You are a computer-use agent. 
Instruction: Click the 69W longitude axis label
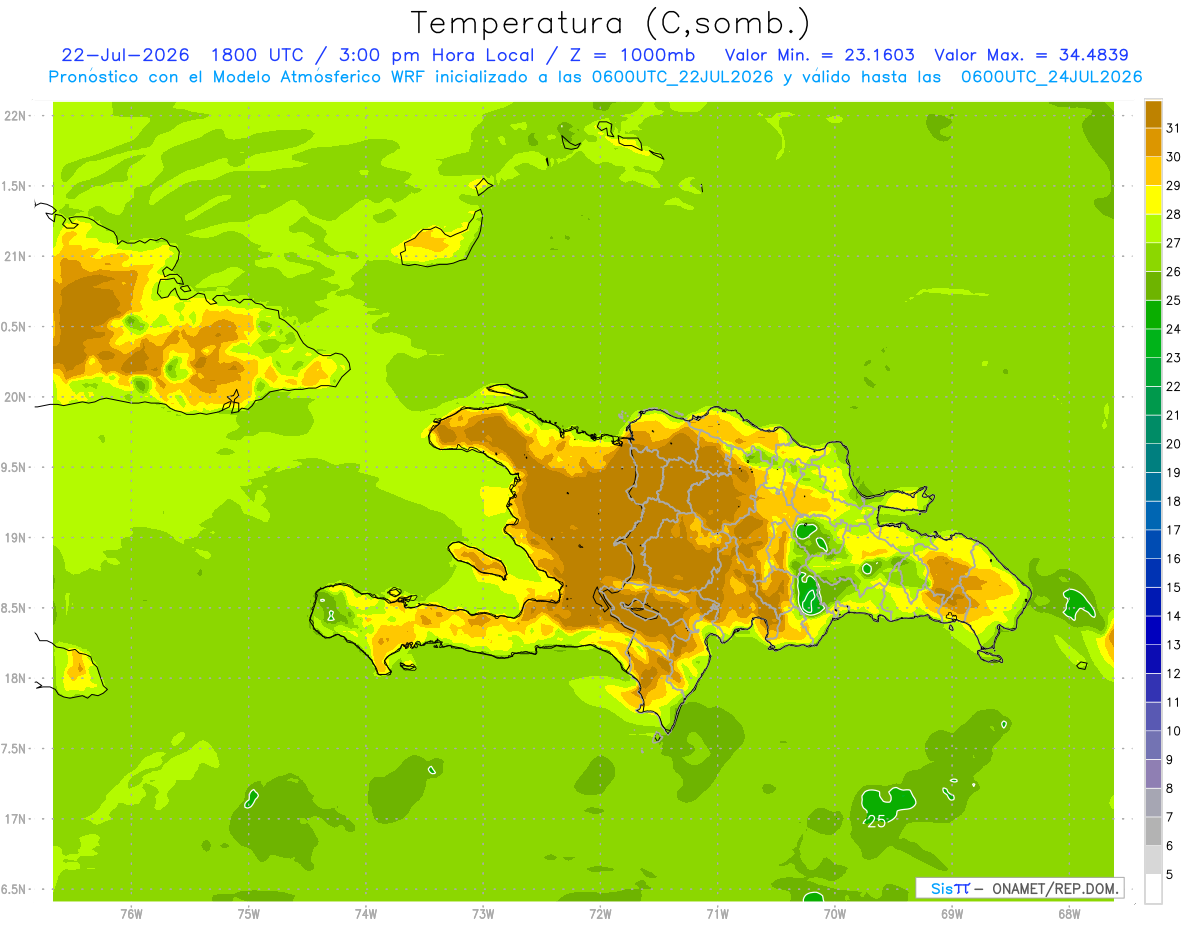[x=952, y=914]
